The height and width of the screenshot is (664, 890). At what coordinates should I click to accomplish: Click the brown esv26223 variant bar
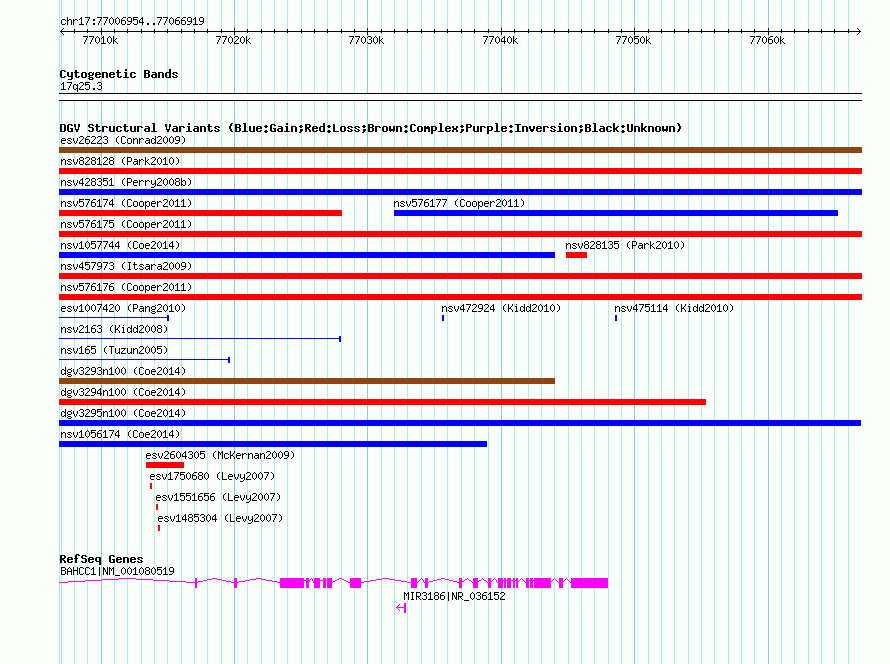click(x=460, y=150)
